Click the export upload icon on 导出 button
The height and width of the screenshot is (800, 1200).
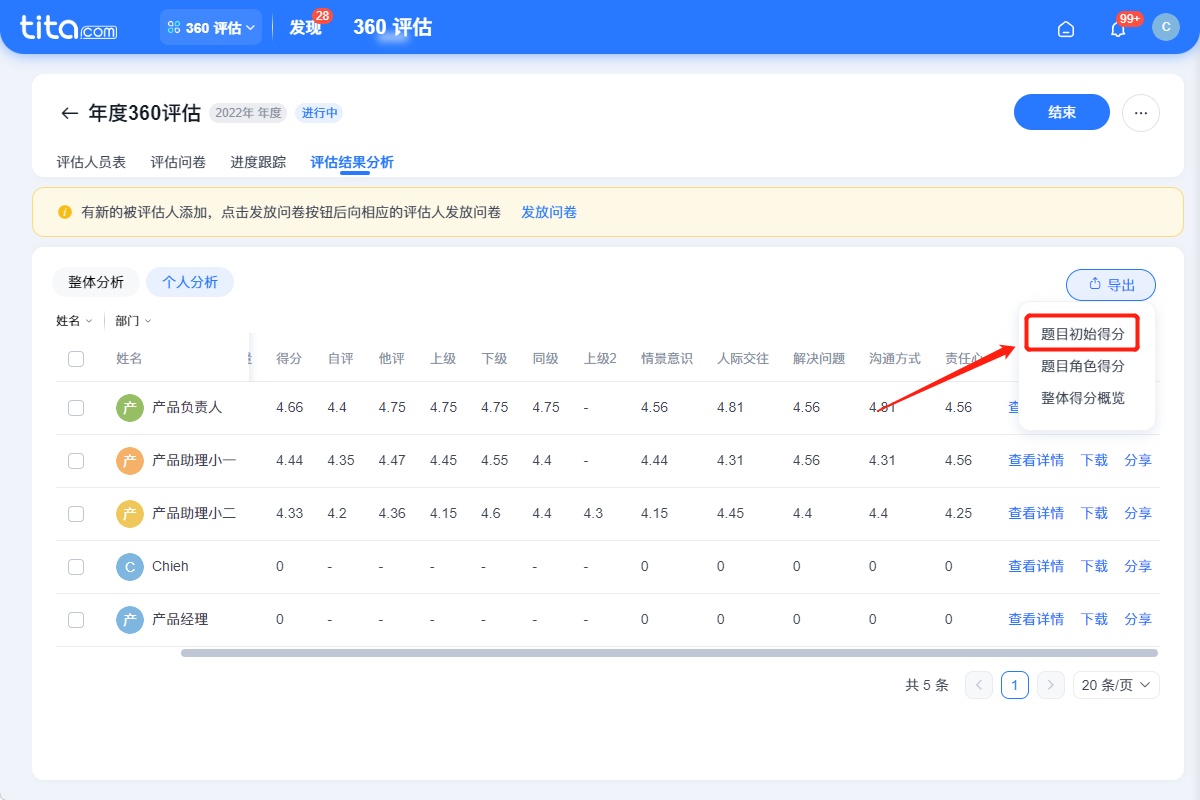[1095, 285]
